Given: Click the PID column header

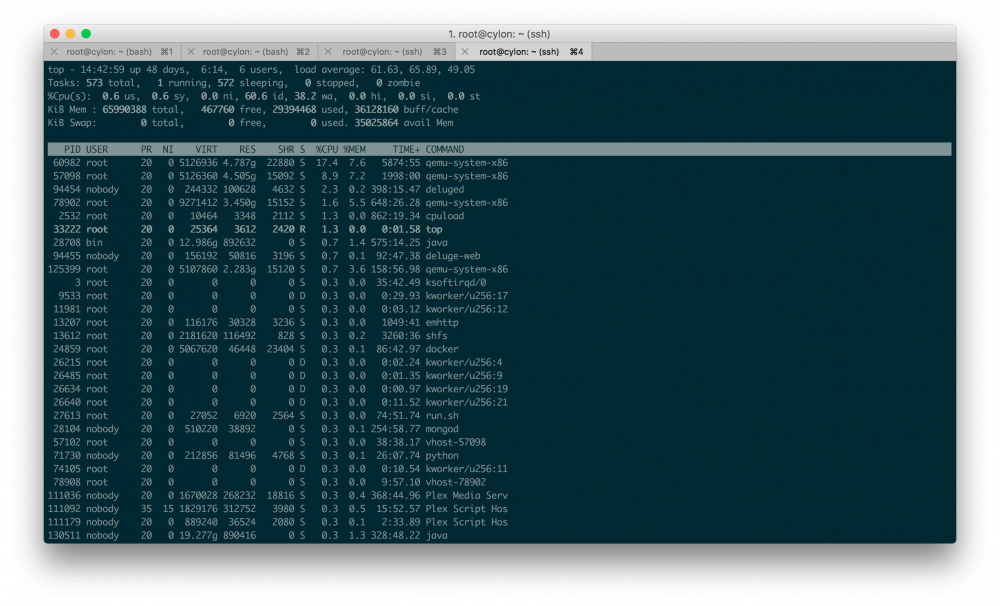Looking at the screenshot, I should [x=72, y=149].
